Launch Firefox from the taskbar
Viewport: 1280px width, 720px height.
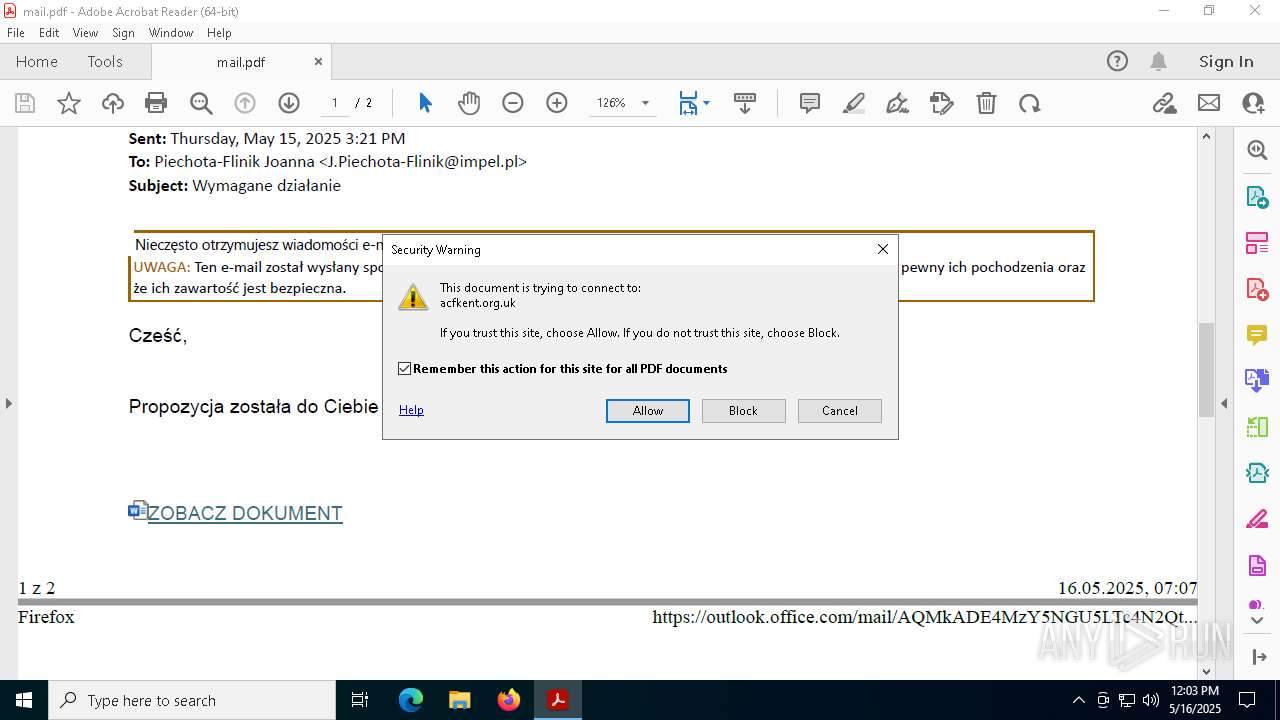(x=509, y=700)
